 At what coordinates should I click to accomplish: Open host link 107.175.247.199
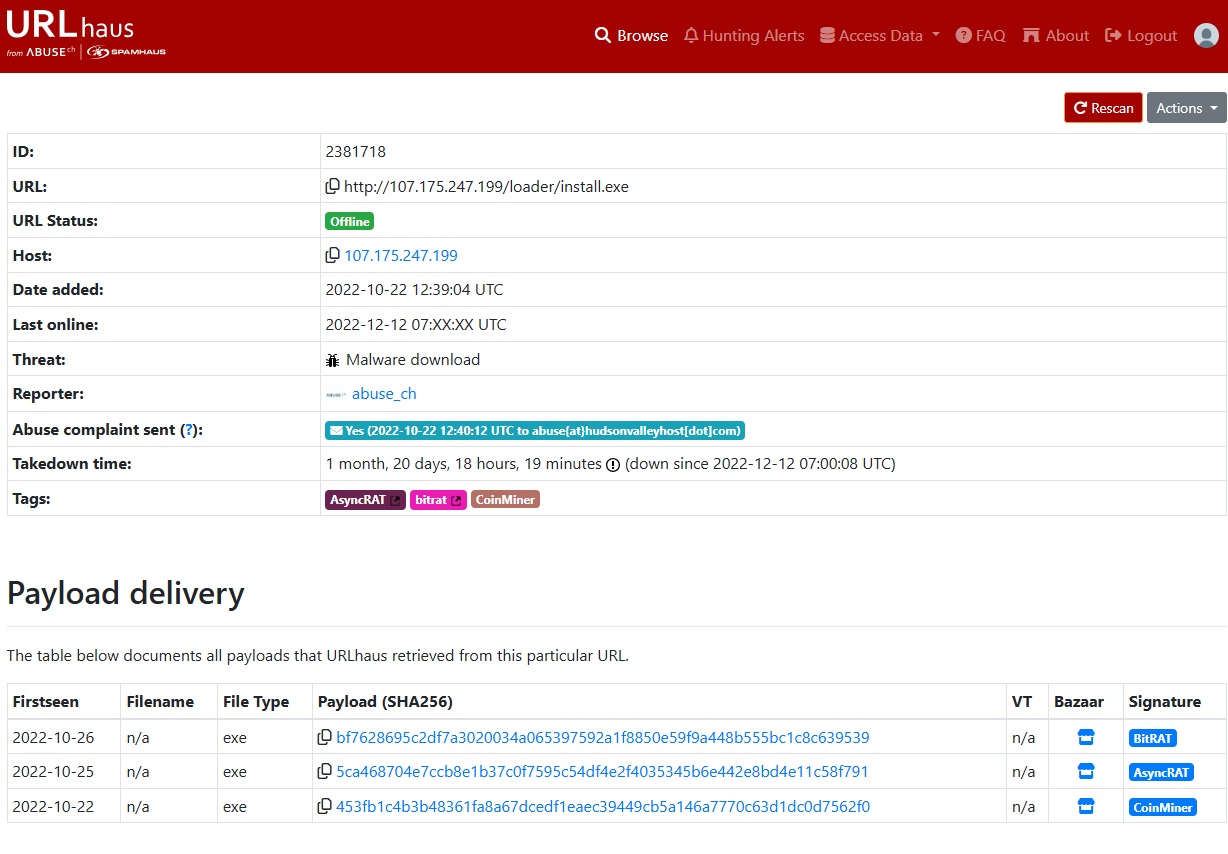(x=401, y=256)
